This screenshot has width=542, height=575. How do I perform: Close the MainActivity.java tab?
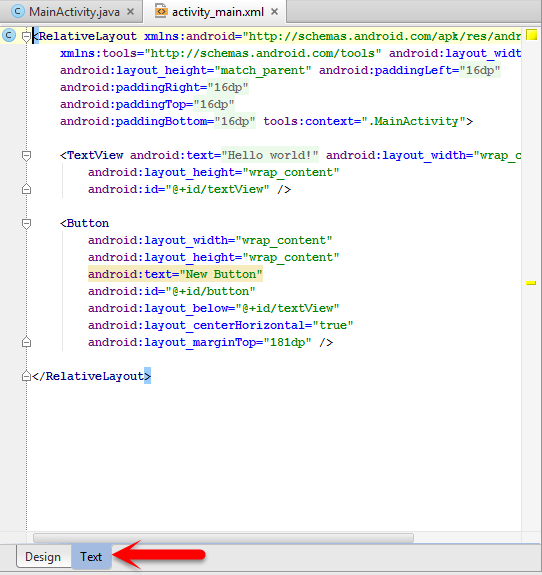(x=130, y=12)
